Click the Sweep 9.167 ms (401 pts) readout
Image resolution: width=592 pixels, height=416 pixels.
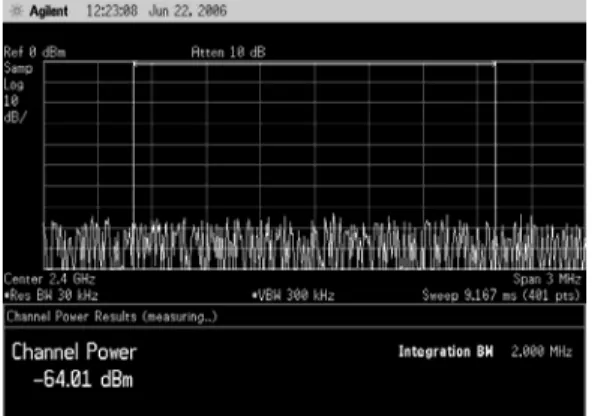click(501, 295)
